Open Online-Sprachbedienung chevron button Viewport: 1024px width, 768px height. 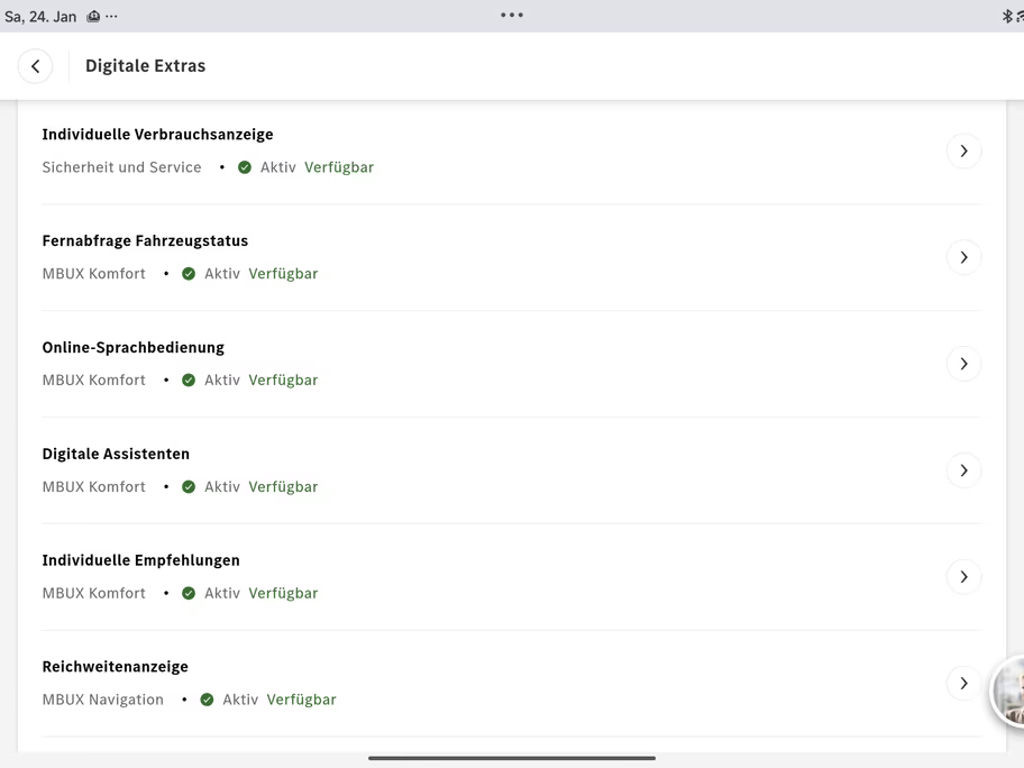[x=963, y=364]
